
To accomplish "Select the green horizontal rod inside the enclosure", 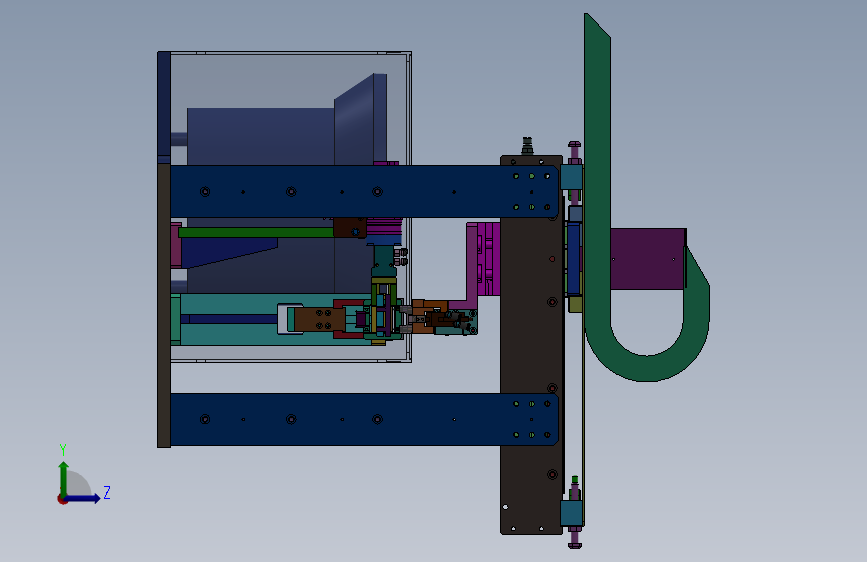I will (x=255, y=233).
